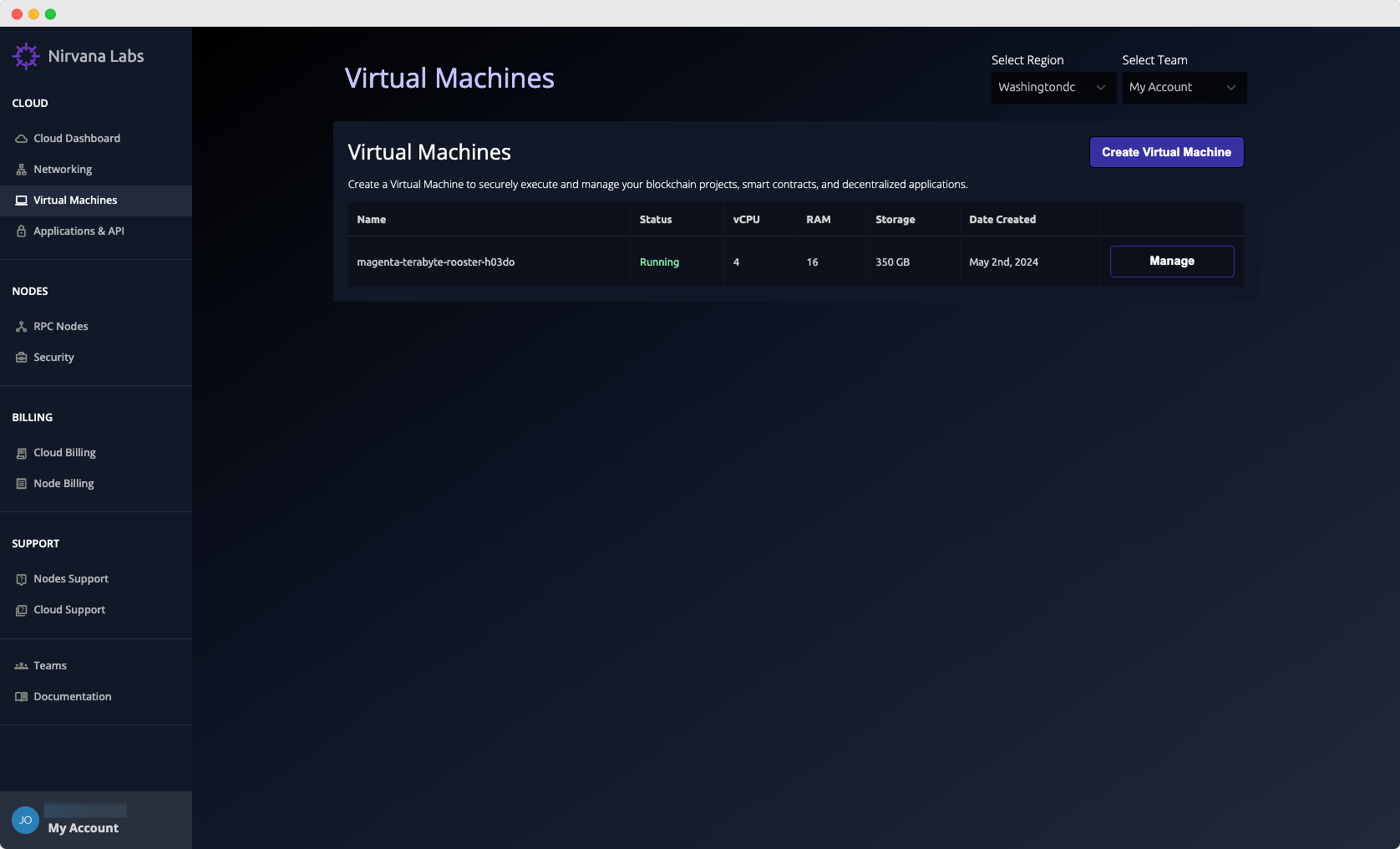Click the Security briefcase icon

[22, 358]
